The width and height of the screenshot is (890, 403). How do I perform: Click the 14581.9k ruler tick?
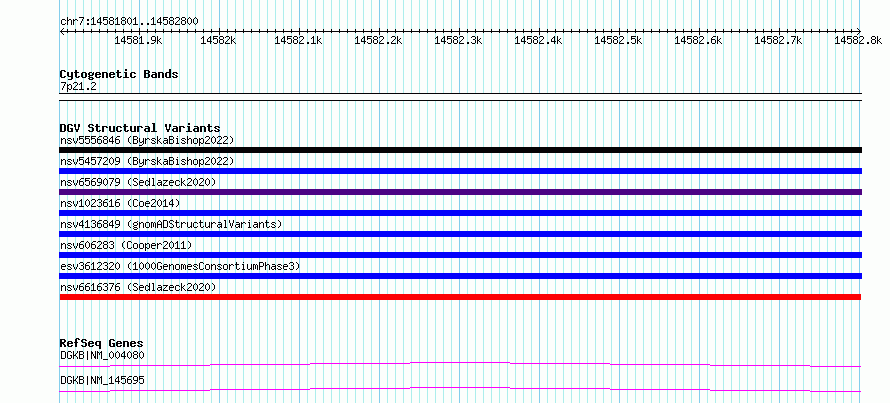point(139,40)
